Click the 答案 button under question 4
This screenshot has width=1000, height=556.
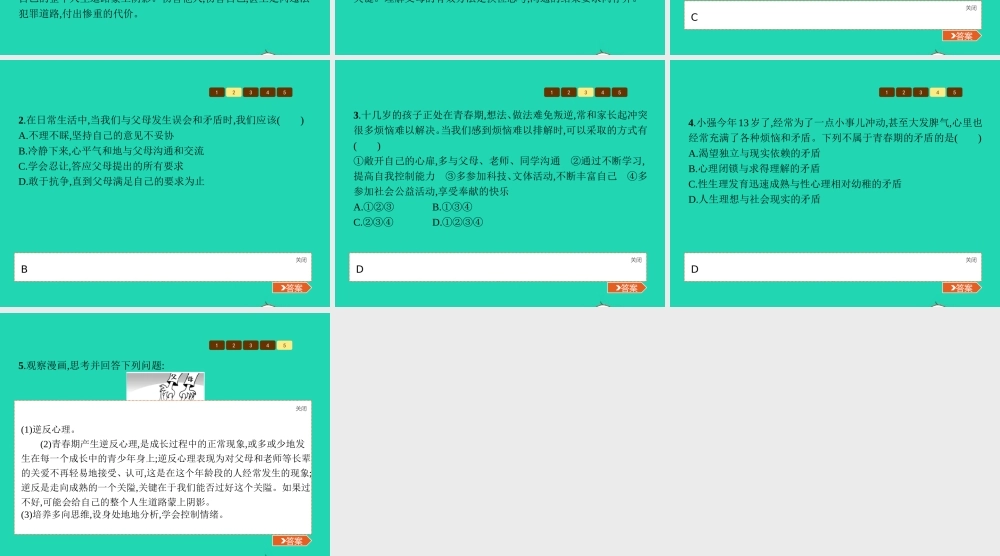tap(962, 288)
